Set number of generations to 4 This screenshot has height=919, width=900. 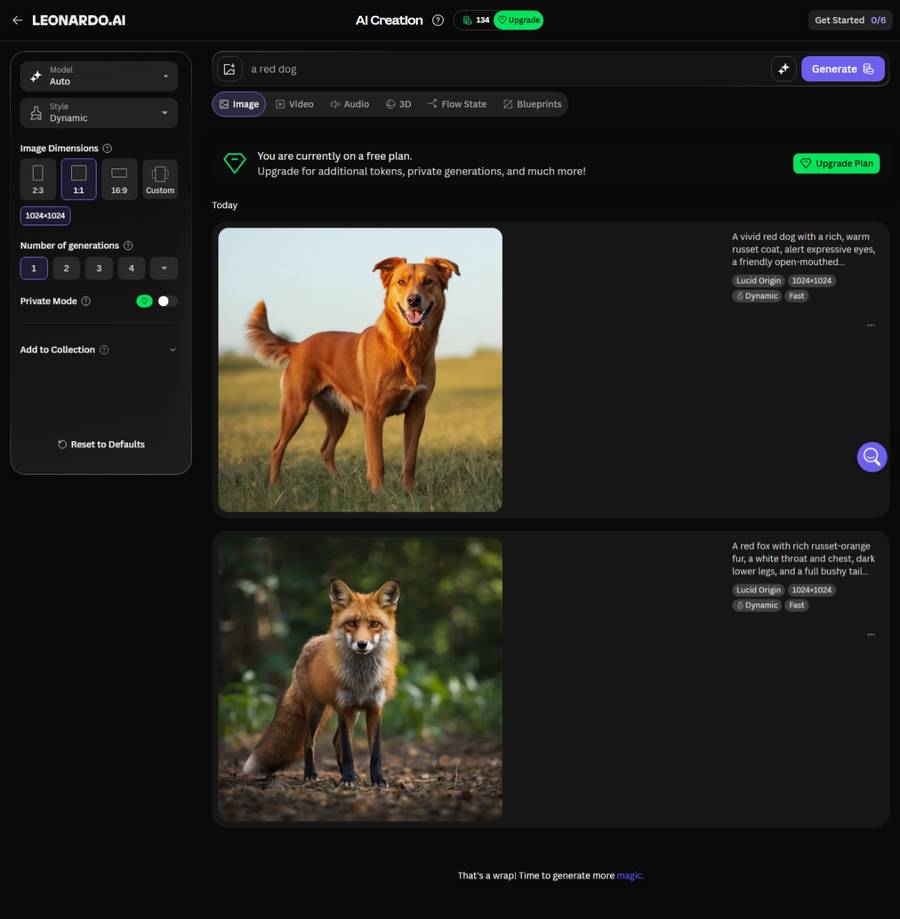tap(131, 268)
